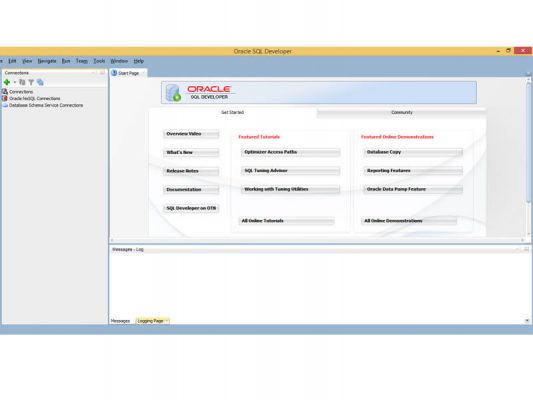Open the View menu
The height and width of the screenshot is (400, 533).
pos(27,61)
